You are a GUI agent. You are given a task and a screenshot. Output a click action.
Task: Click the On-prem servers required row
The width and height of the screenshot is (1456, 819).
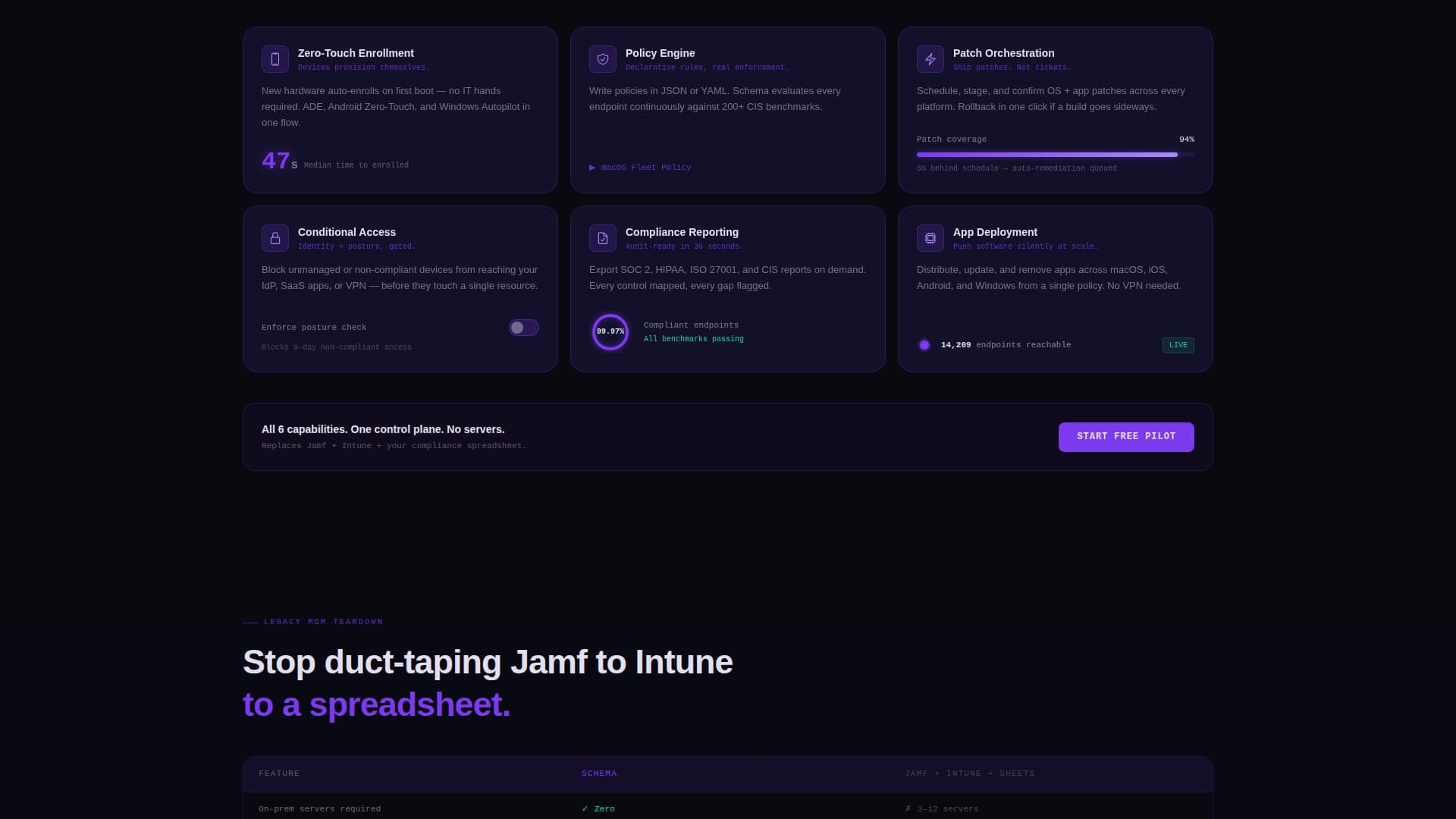click(x=728, y=808)
